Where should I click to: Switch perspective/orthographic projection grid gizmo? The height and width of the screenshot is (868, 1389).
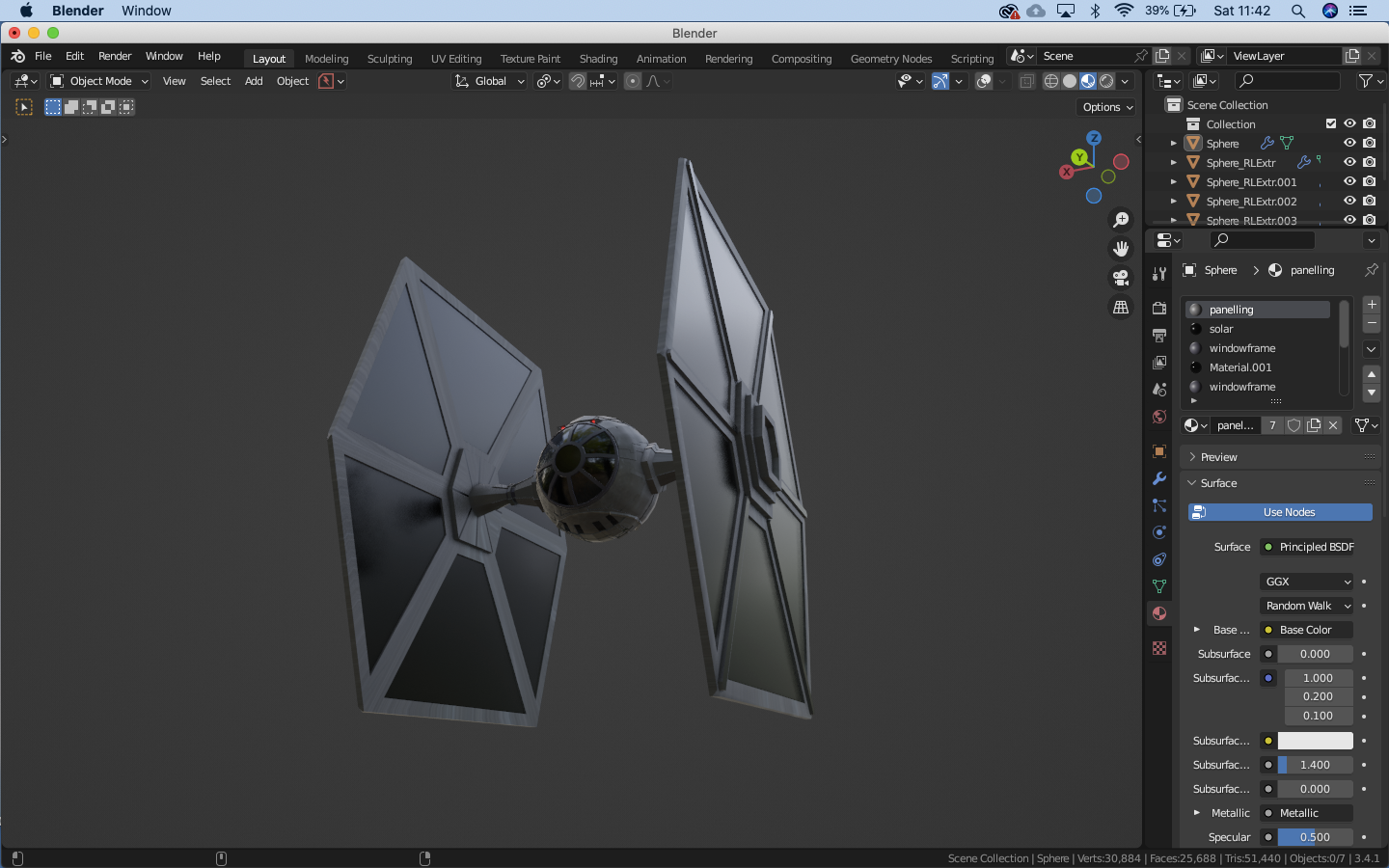tap(1121, 307)
